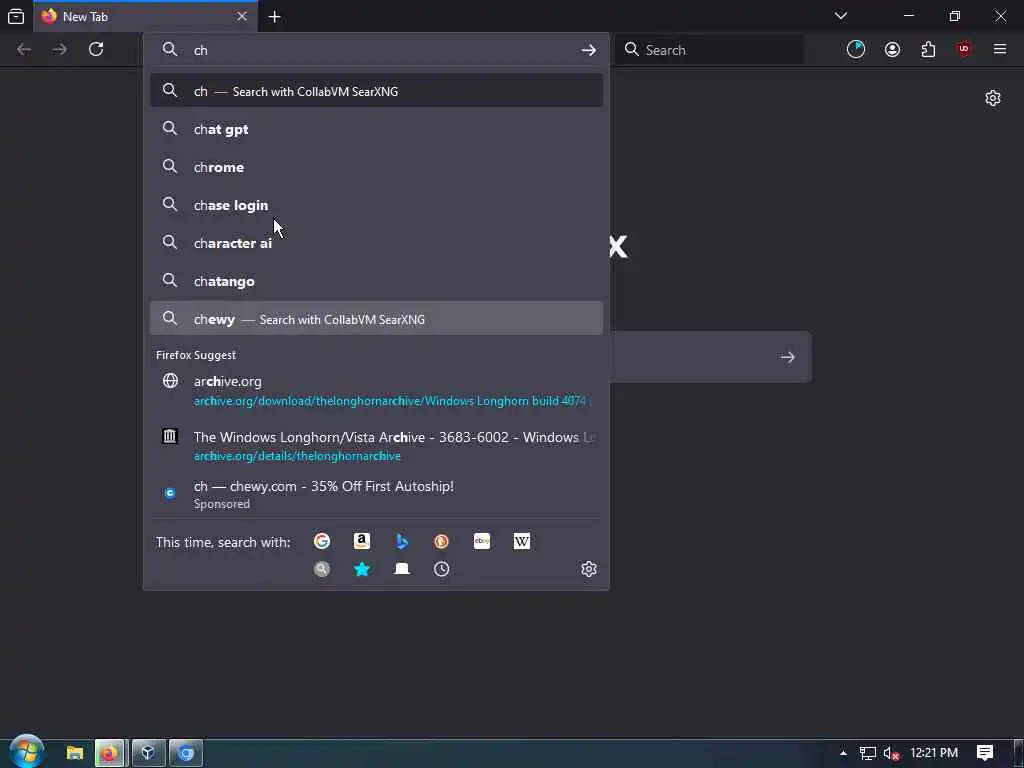Open the Firefox hamburger application menu
Image resolution: width=1024 pixels, height=768 pixels.
[x=1000, y=50]
